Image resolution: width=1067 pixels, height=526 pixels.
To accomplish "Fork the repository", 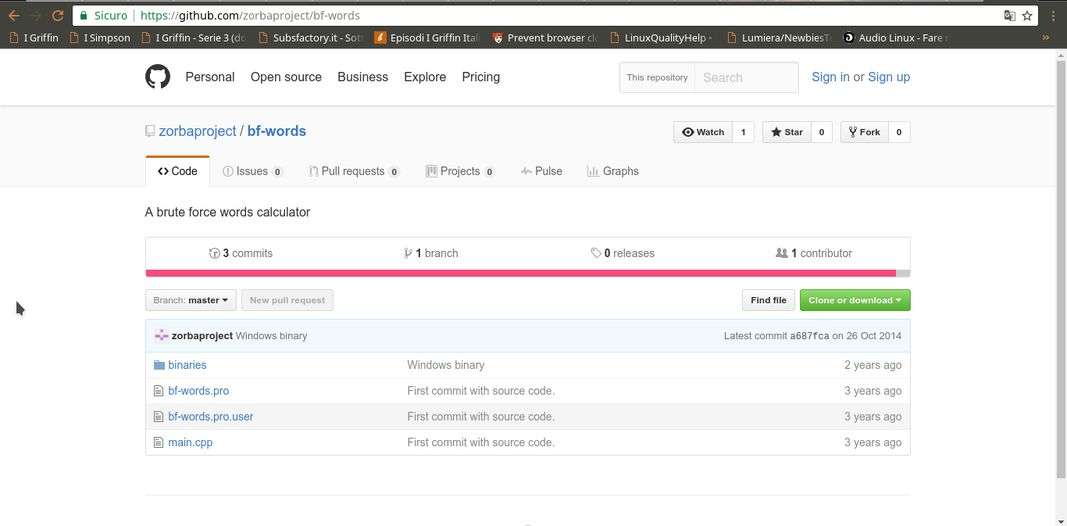I will [864, 132].
